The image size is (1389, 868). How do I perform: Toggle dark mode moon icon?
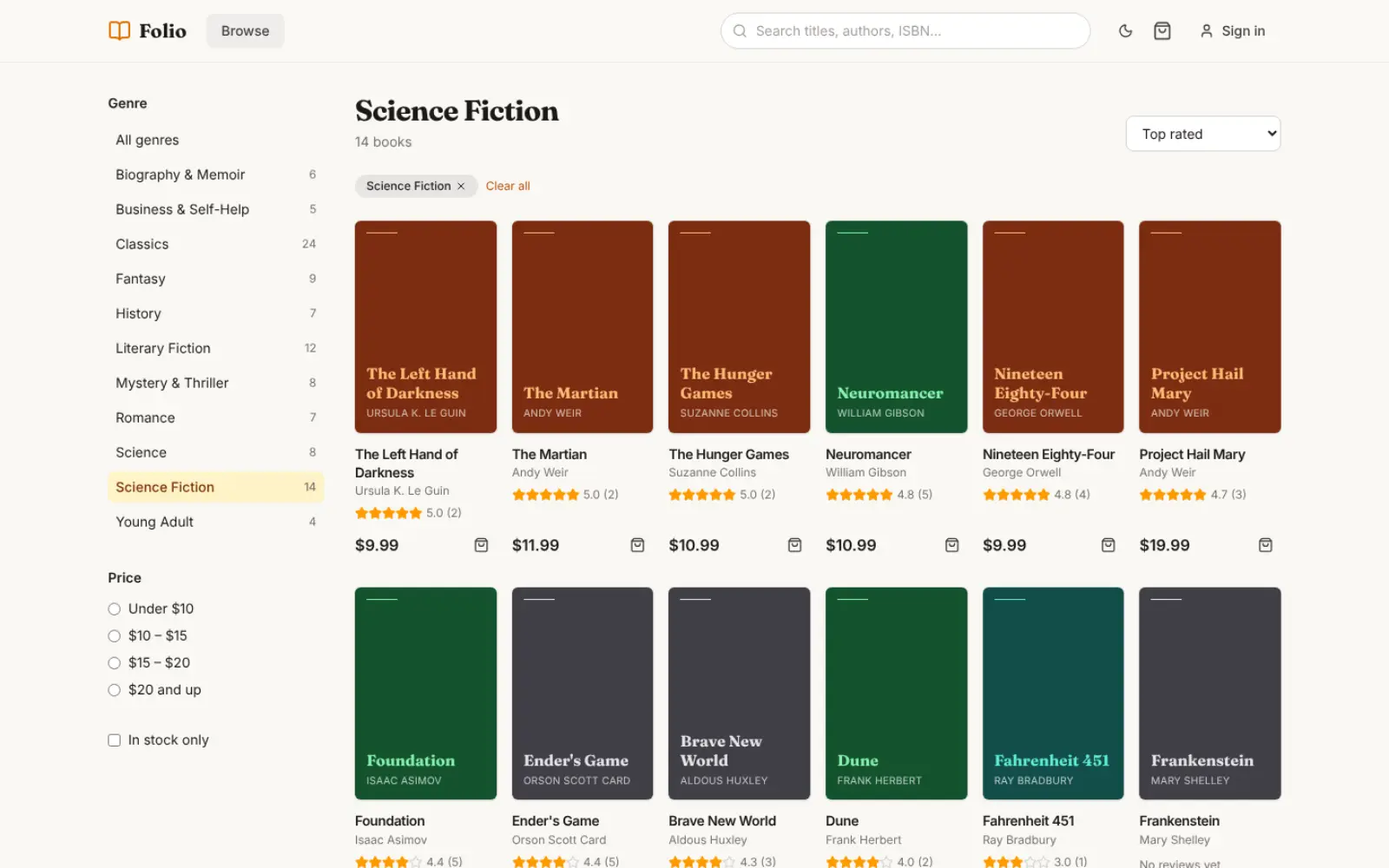[x=1125, y=31]
